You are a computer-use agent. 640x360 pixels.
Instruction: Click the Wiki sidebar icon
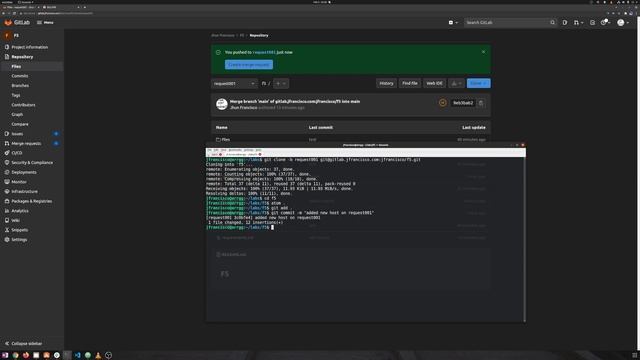point(7,220)
